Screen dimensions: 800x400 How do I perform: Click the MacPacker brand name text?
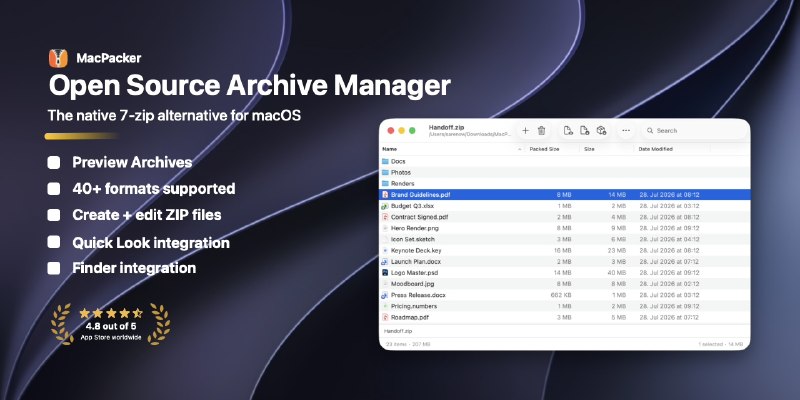pyautogui.click(x=109, y=58)
